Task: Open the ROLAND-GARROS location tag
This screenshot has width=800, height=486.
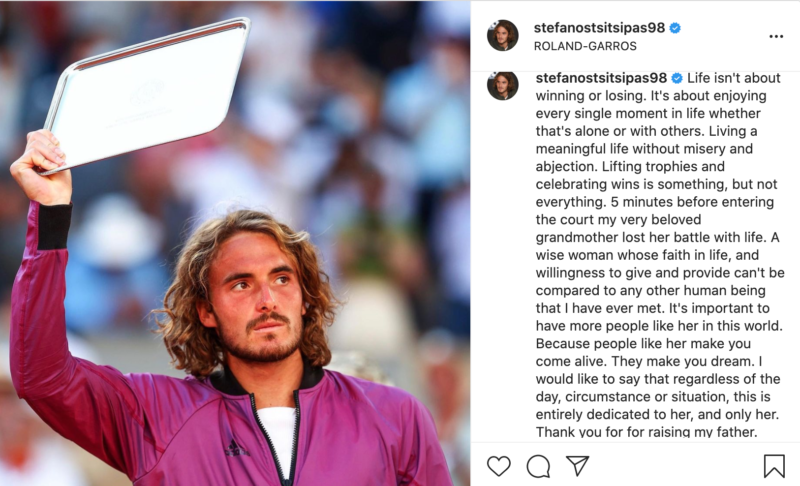Action: [585, 46]
